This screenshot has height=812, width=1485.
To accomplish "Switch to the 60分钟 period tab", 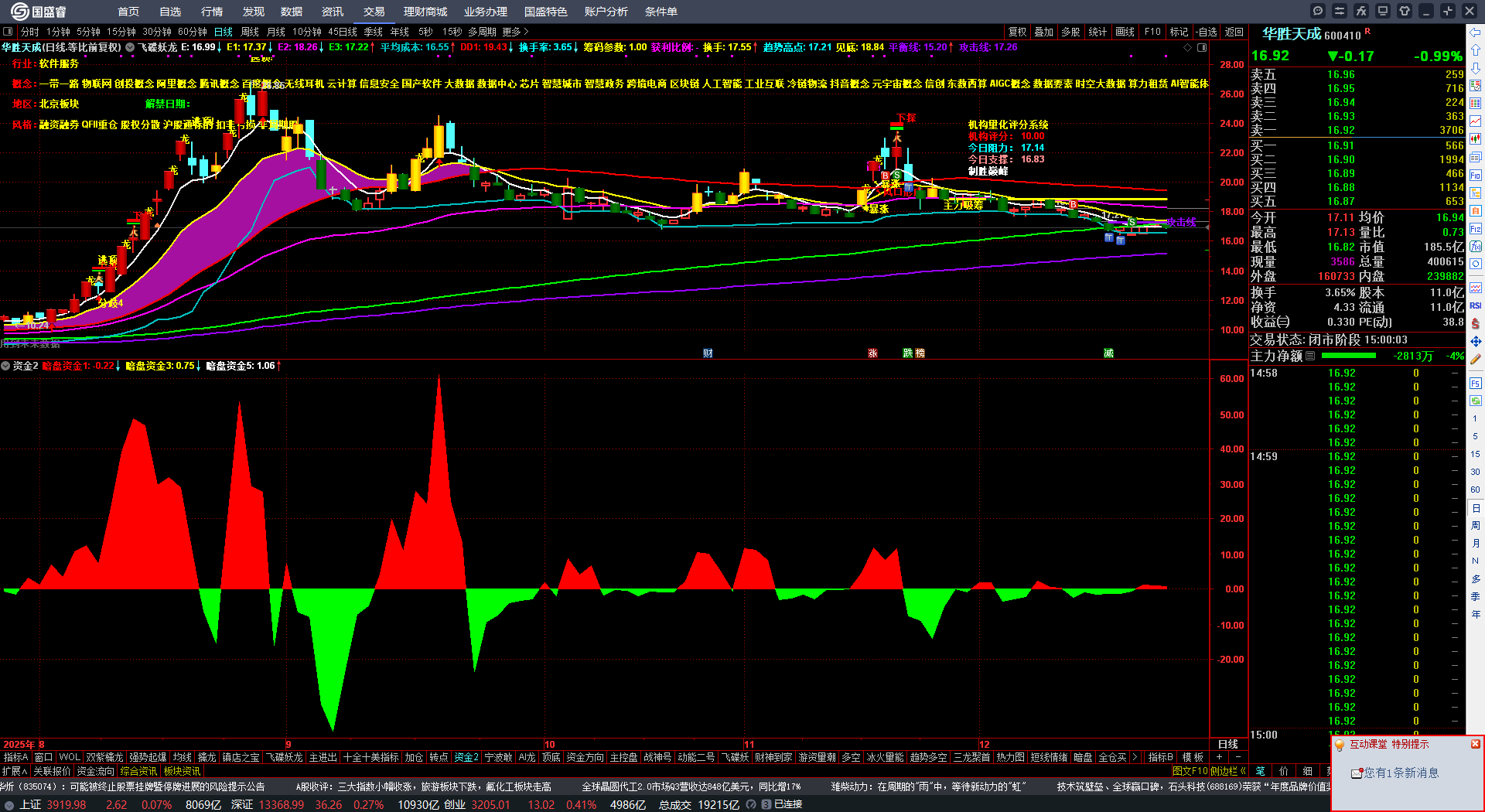I will click(x=193, y=32).
